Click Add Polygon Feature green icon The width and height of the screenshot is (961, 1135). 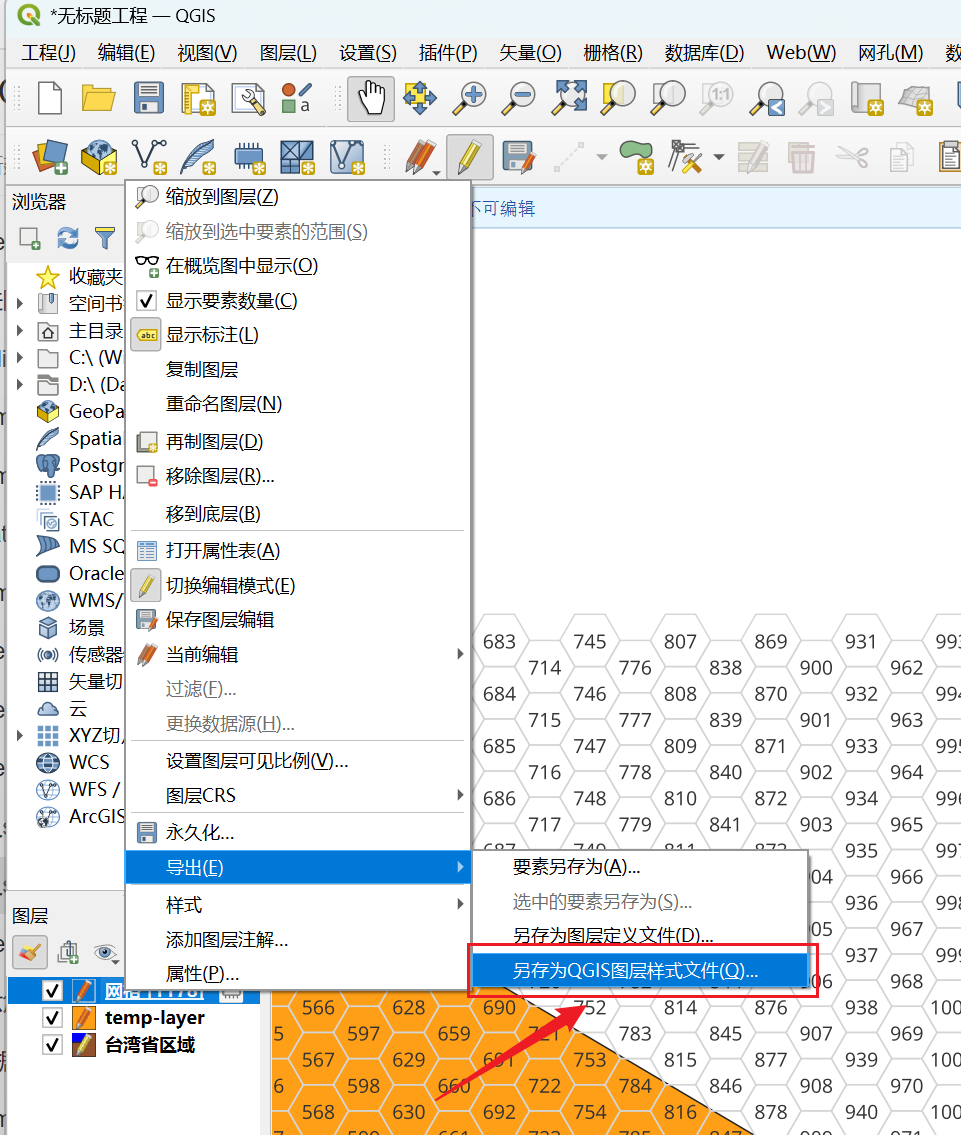[x=637, y=156]
